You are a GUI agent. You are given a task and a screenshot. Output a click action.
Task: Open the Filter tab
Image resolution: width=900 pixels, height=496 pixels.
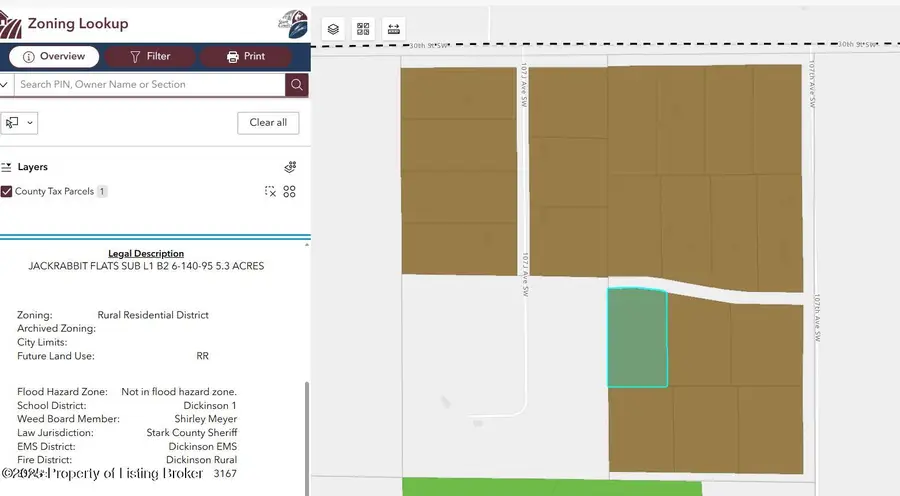point(150,56)
